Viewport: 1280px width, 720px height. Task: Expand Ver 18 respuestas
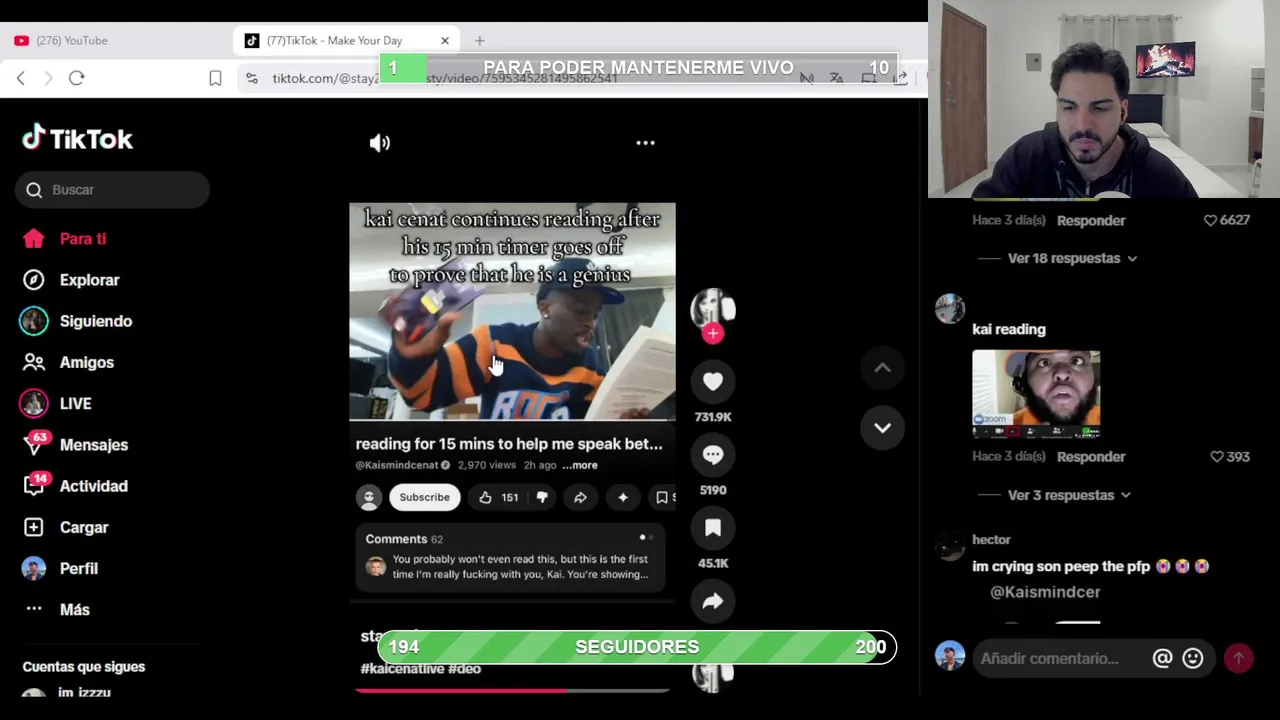pyautogui.click(x=1072, y=258)
